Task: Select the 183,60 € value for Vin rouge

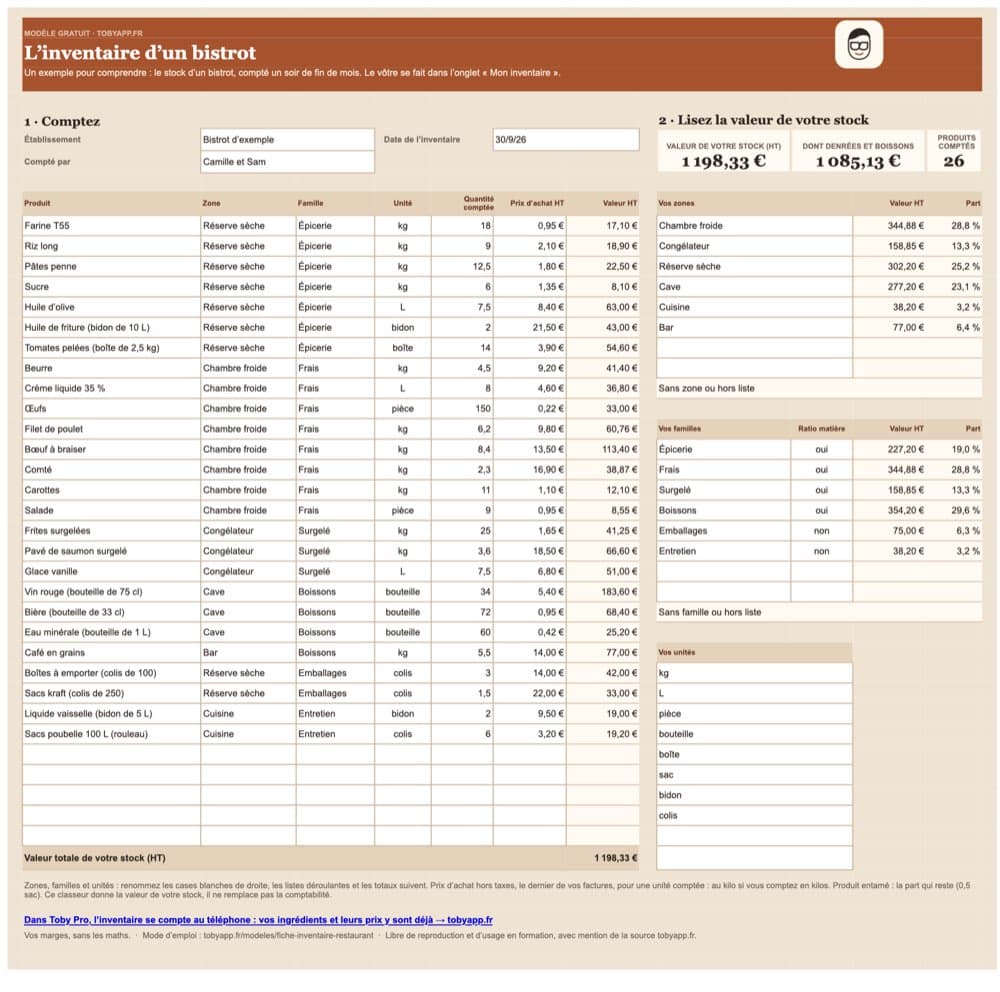Action: point(603,592)
